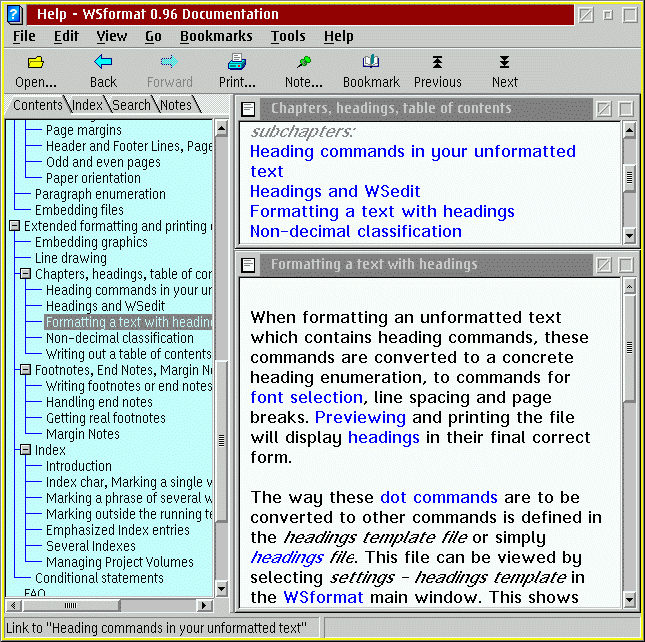The height and width of the screenshot is (642, 645).
Task: Open the File menu
Action: pos(24,36)
